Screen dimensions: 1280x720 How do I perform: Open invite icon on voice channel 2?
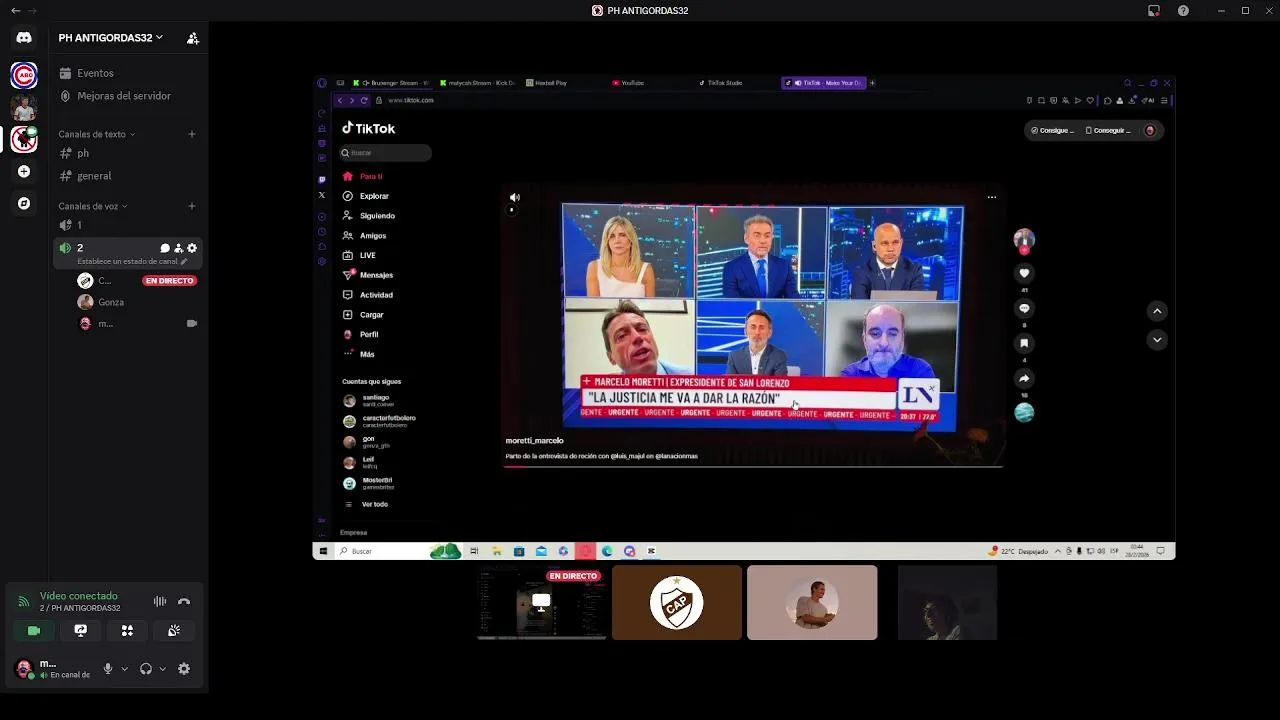point(179,248)
